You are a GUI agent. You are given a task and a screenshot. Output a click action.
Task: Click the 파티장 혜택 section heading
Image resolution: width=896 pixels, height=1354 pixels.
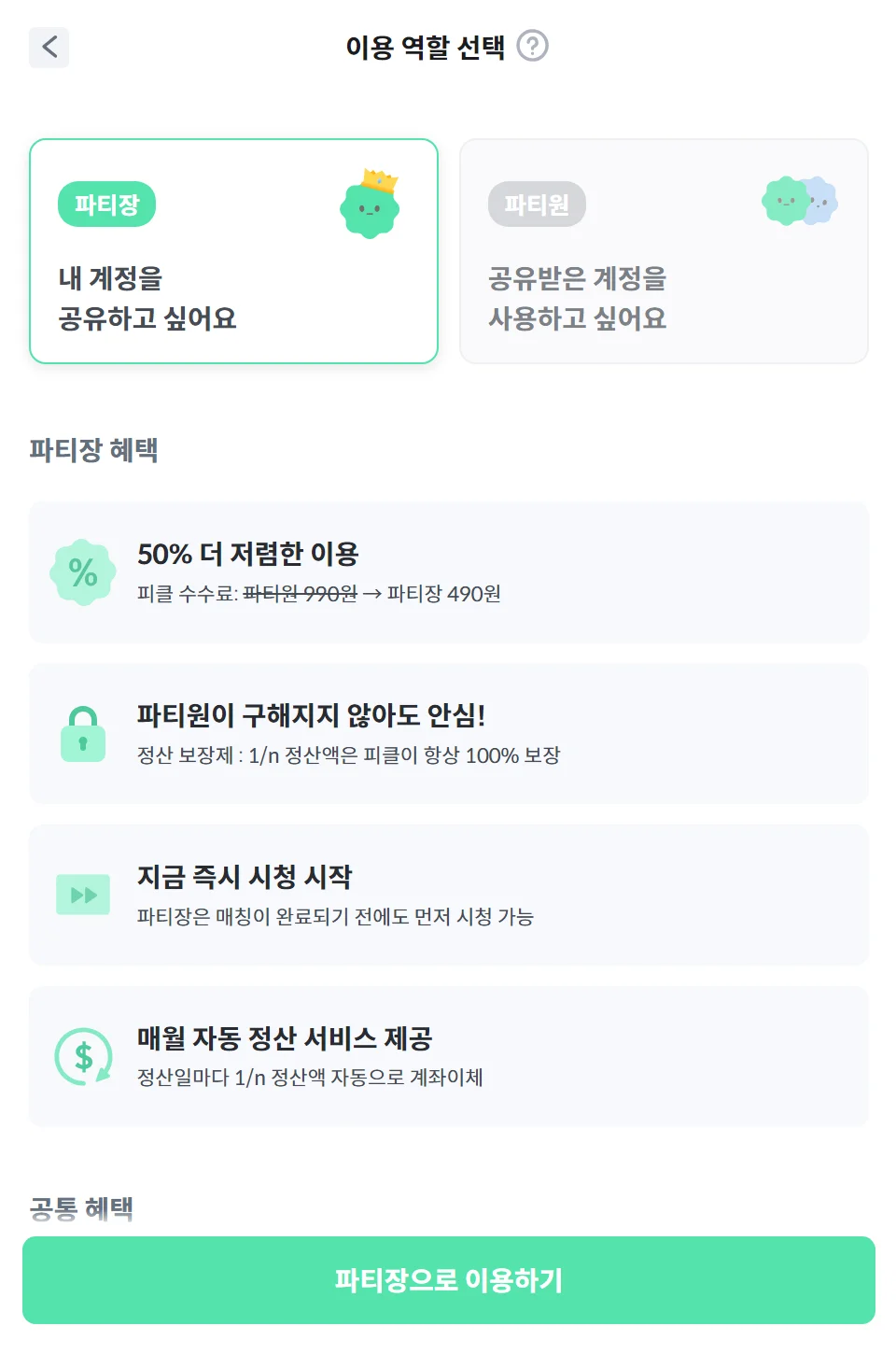93,450
